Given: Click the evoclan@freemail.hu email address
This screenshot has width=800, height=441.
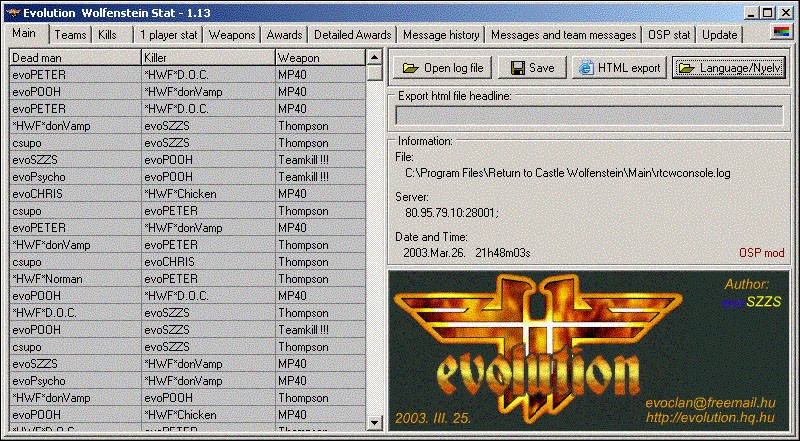Looking at the screenshot, I should point(710,403).
